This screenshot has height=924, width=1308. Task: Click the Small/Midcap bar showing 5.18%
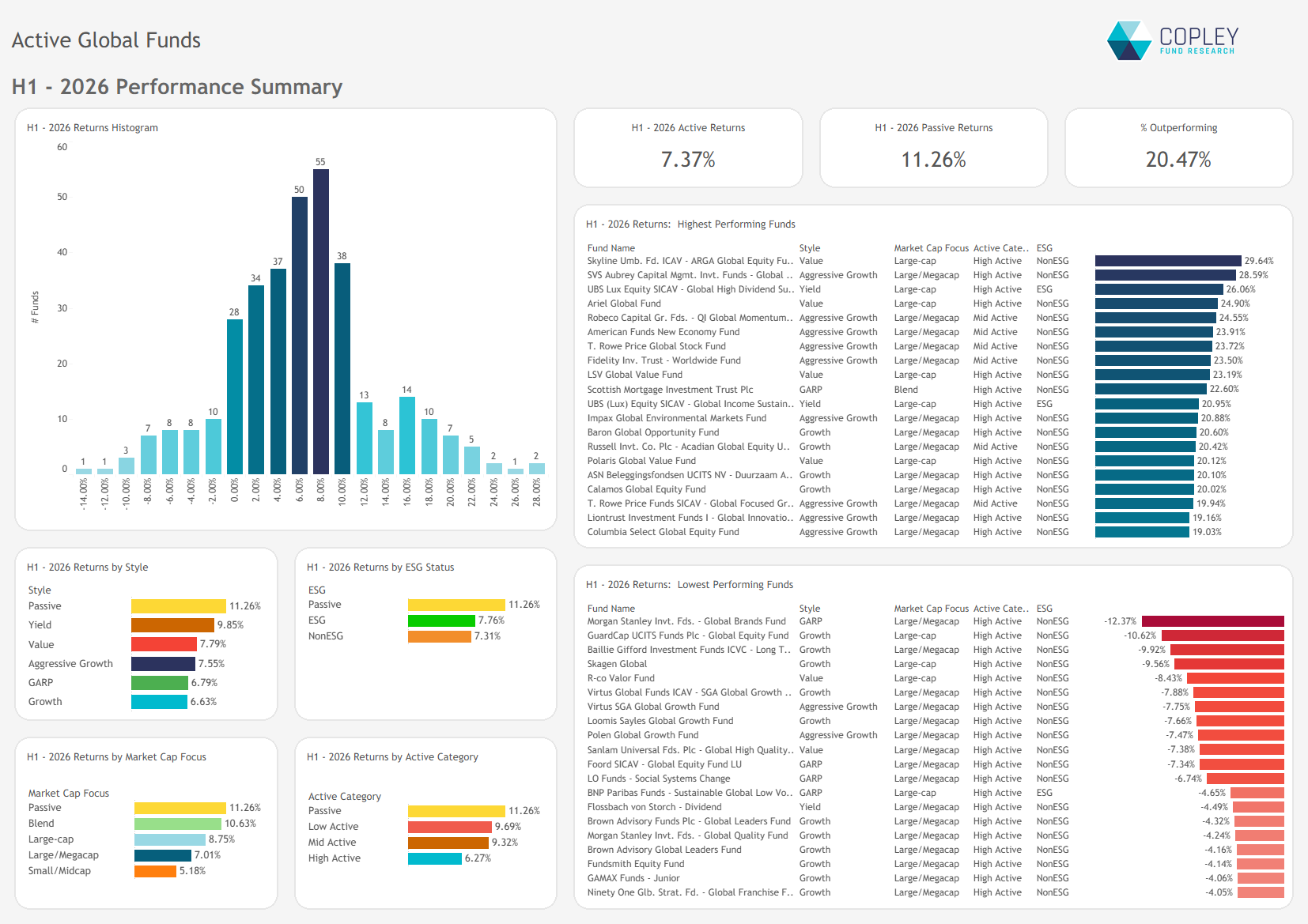[155, 871]
